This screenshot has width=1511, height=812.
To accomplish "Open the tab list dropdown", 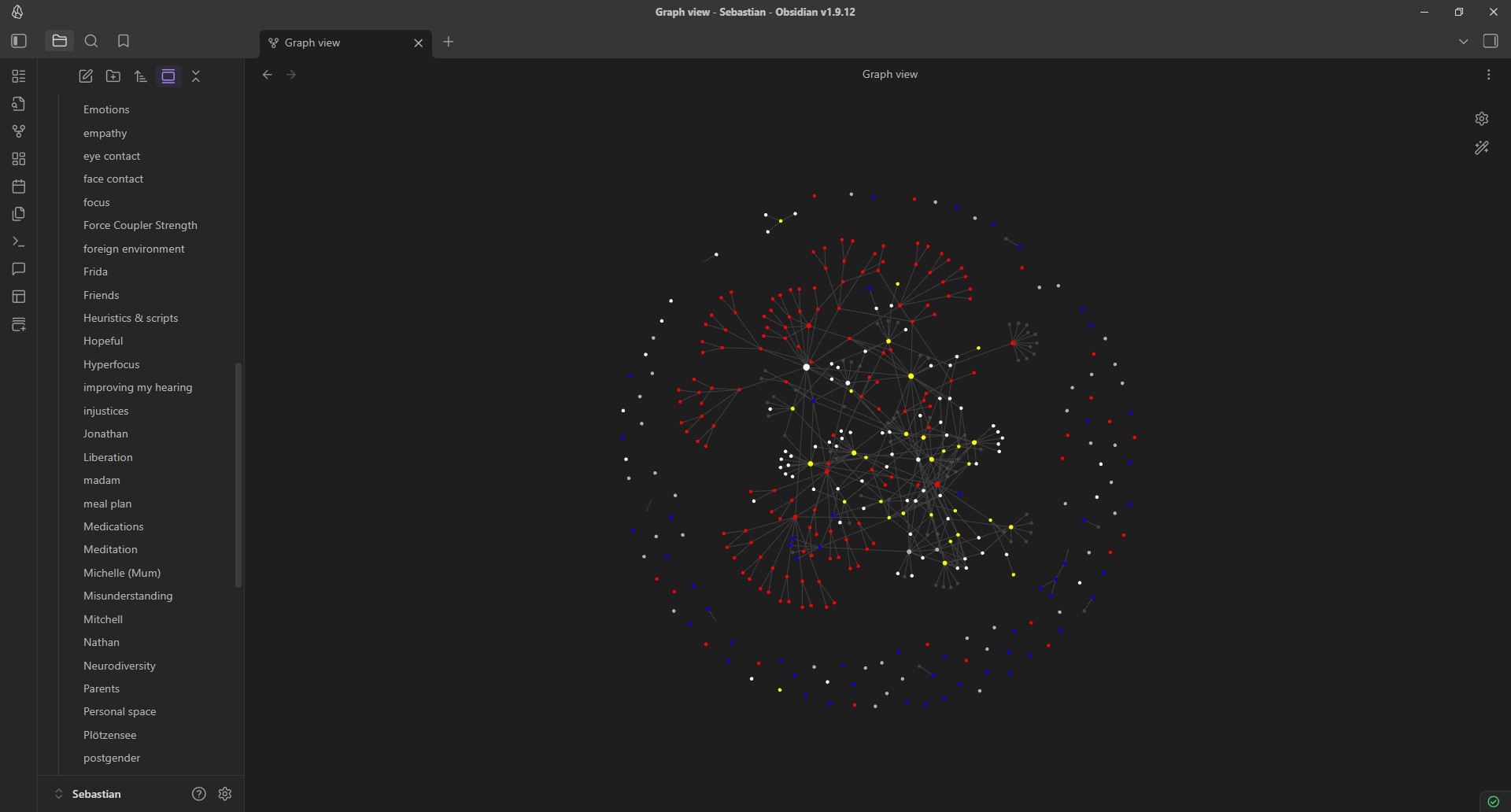I will (1463, 41).
